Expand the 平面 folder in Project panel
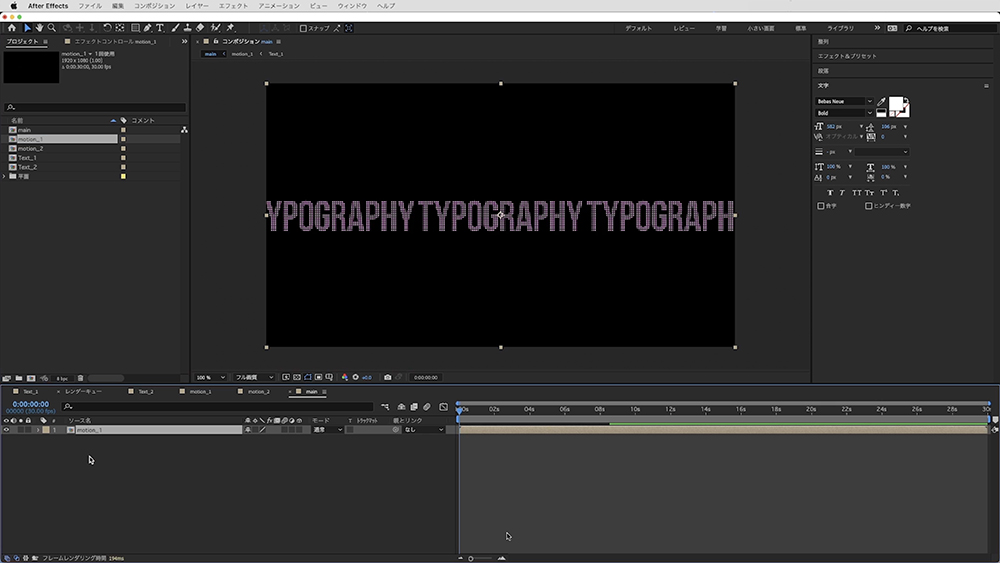 pyautogui.click(x=5, y=176)
